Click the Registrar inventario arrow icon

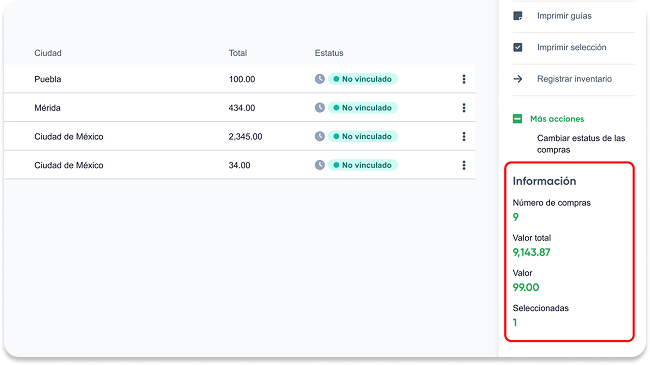point(518,79)
